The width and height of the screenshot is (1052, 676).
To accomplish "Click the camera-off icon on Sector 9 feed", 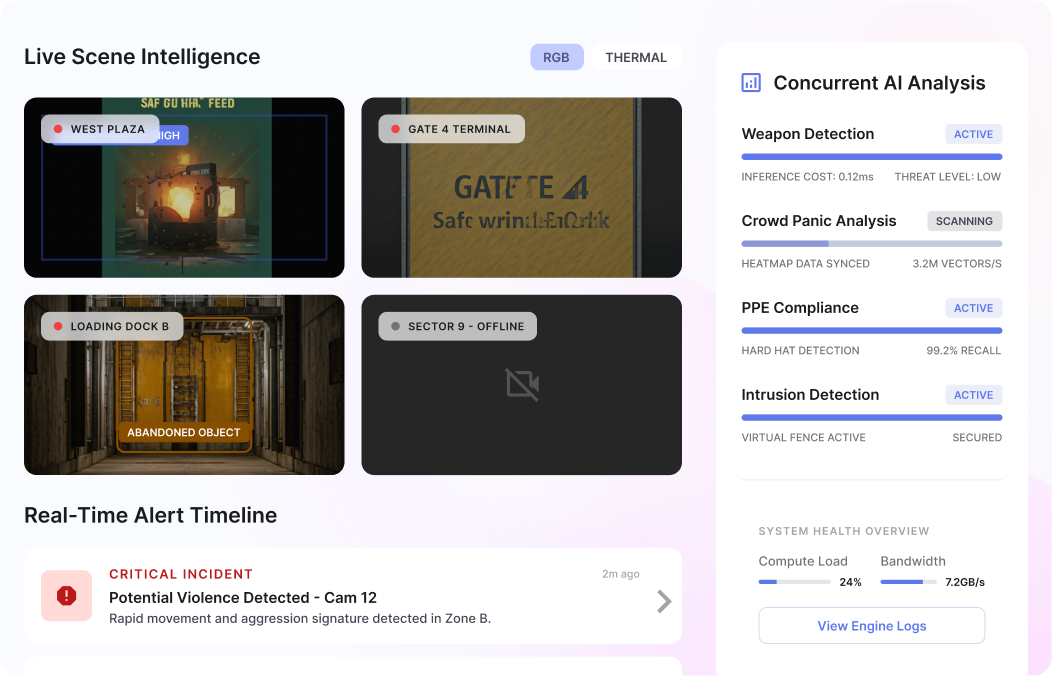I will coord(521,384).
